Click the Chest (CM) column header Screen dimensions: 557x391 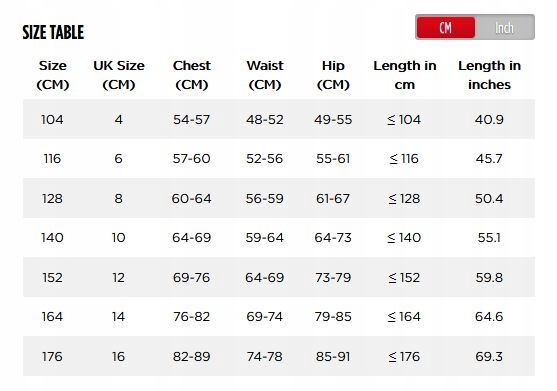[192, 75]
